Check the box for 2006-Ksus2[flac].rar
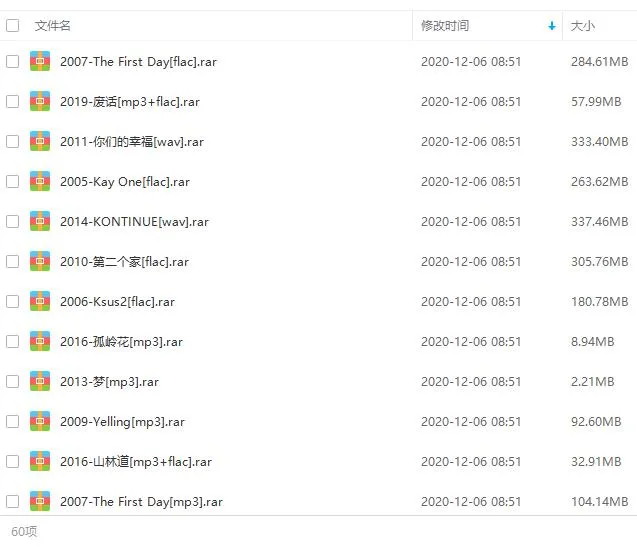This screenshot has height=547, width=637. click(x=13, y=302)
